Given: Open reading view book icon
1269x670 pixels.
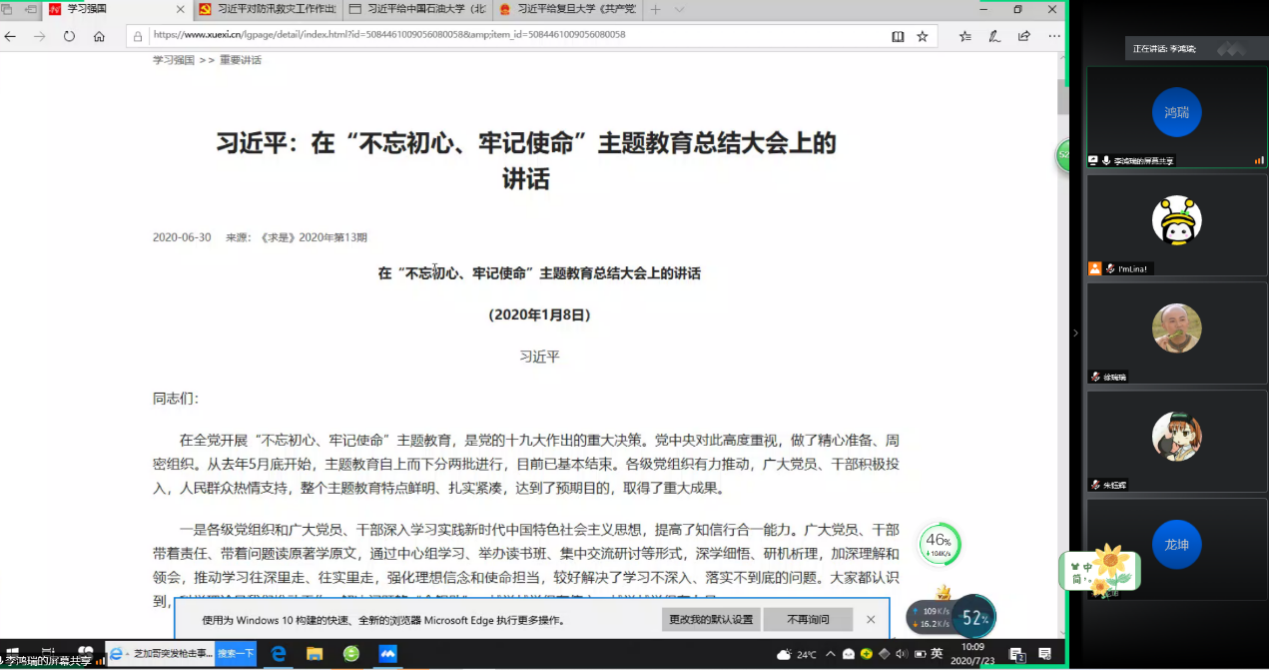Looking at the screenshot, I should coord(897,36).
